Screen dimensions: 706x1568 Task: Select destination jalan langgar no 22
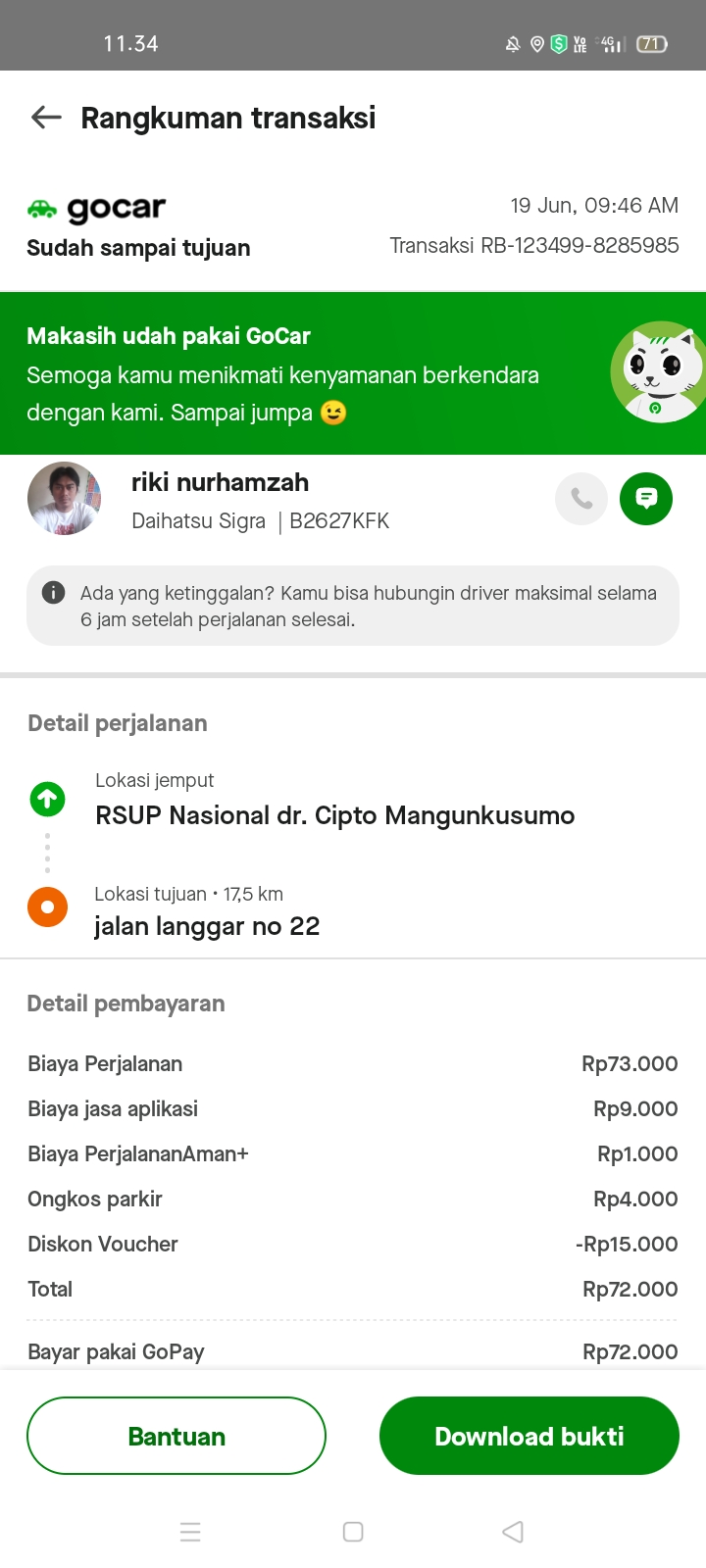207,926
